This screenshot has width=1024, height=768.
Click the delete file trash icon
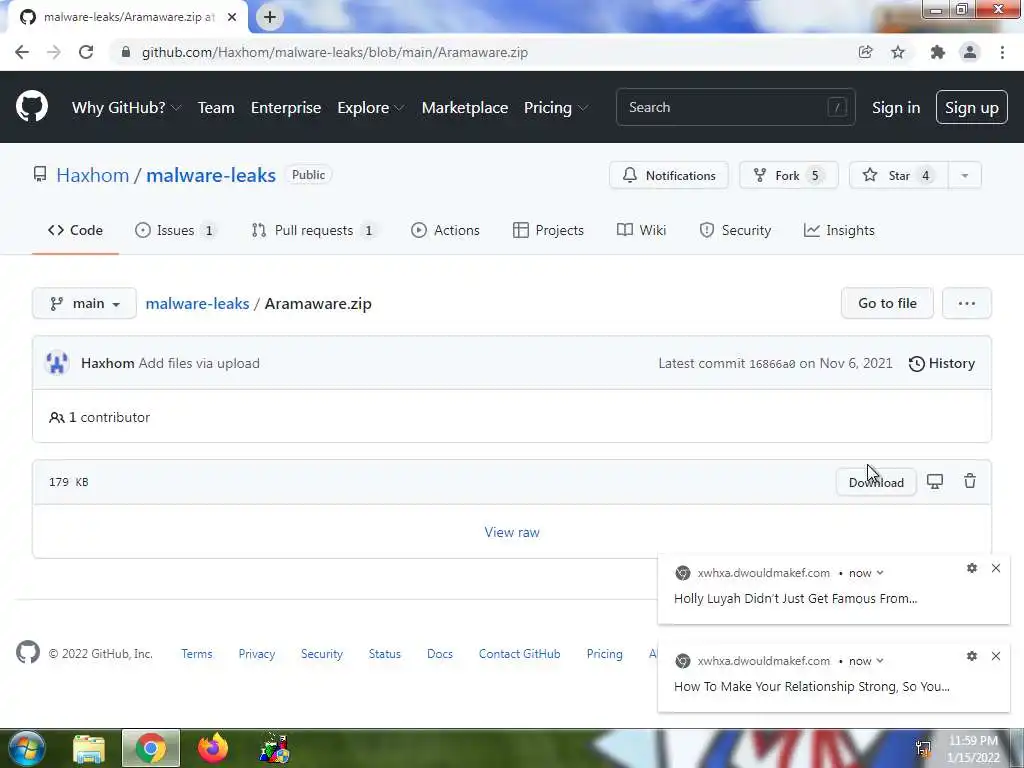970,481
